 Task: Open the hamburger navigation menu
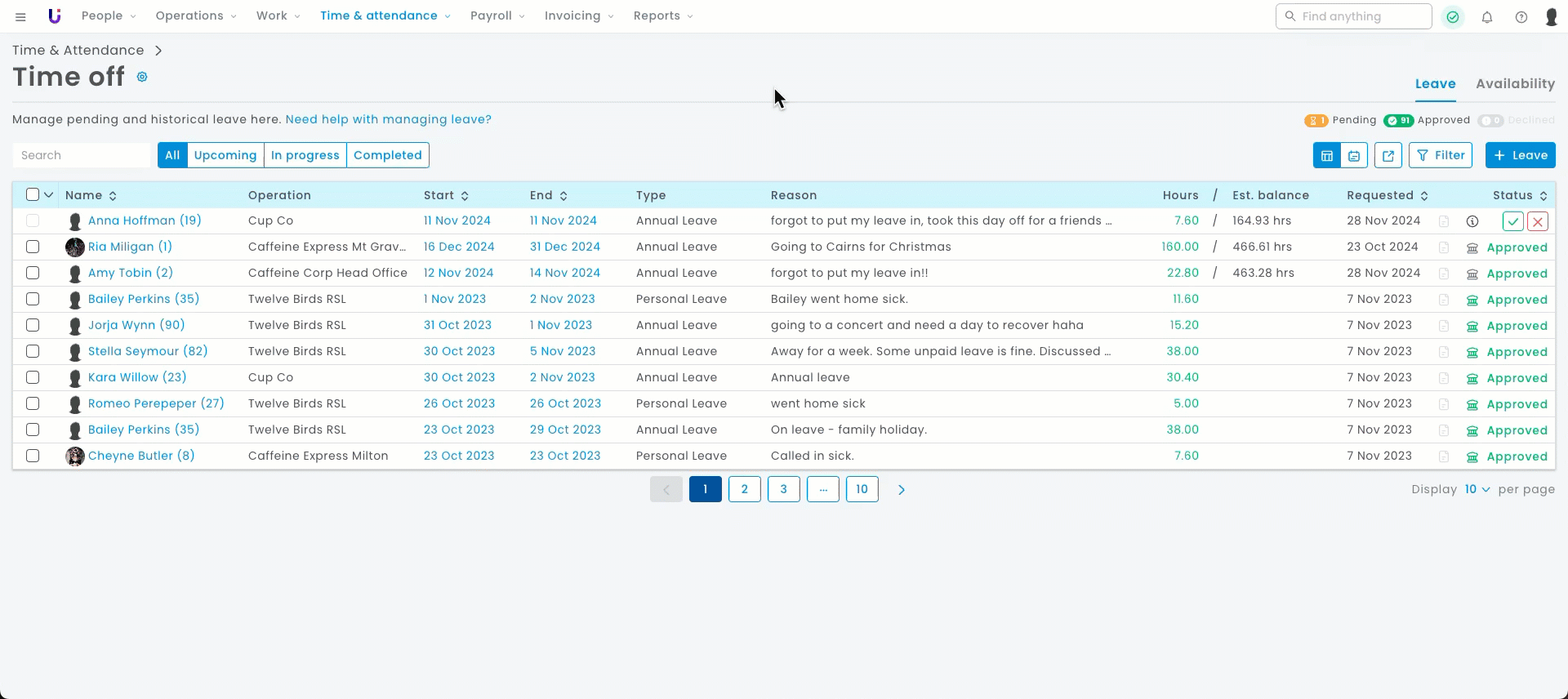(20, 16)
